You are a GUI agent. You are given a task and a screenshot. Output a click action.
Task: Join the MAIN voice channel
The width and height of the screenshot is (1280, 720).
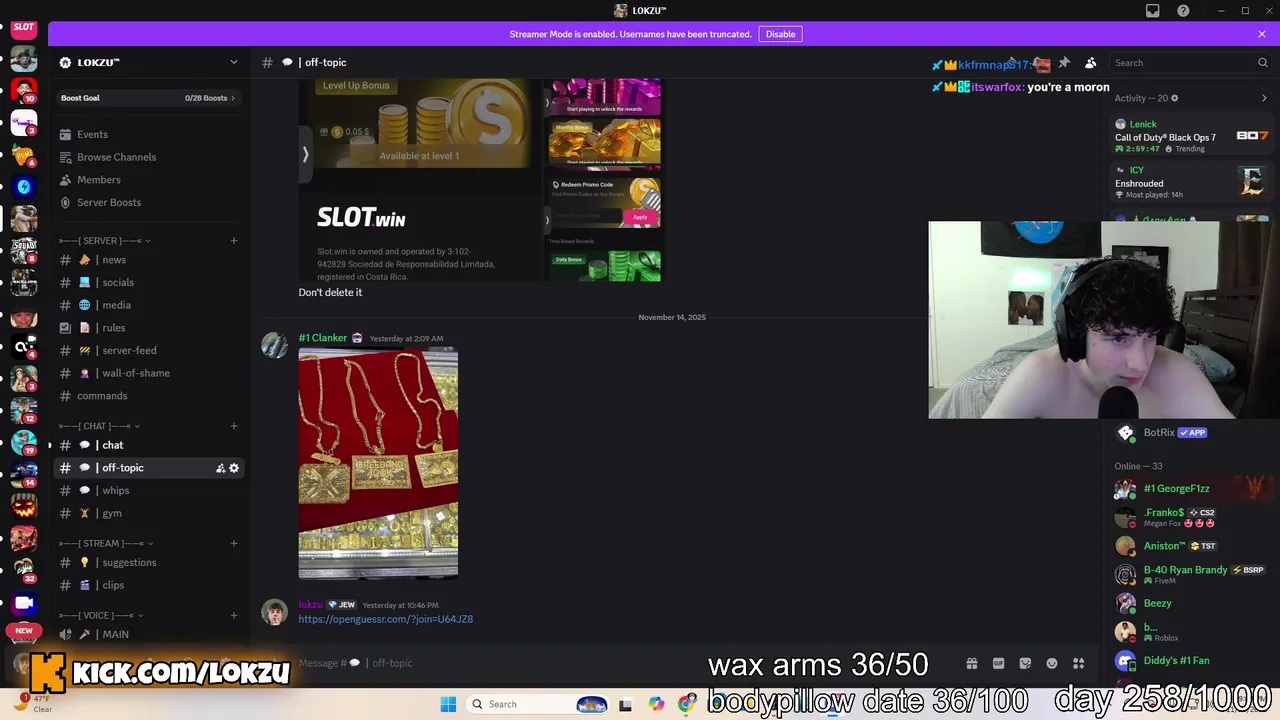click(x=148, y=634)
